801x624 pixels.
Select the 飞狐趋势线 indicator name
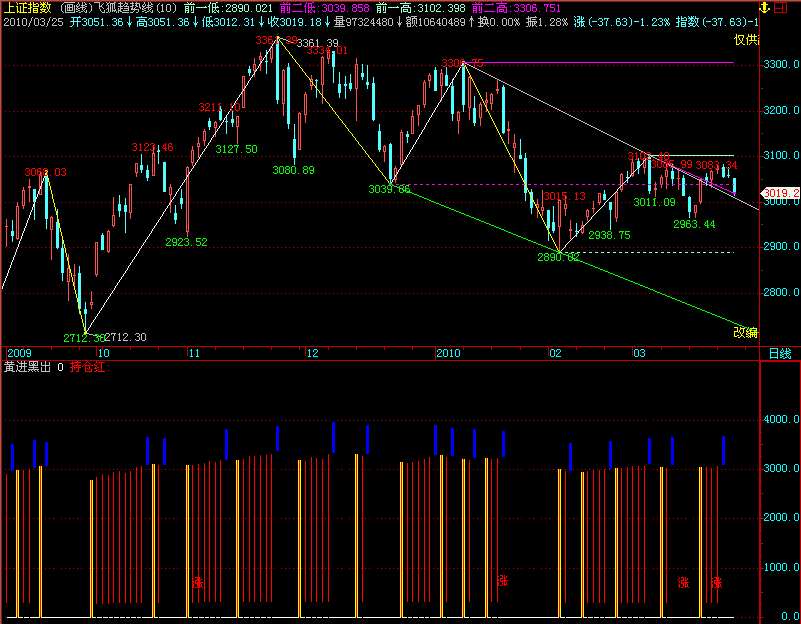point(128,7)
